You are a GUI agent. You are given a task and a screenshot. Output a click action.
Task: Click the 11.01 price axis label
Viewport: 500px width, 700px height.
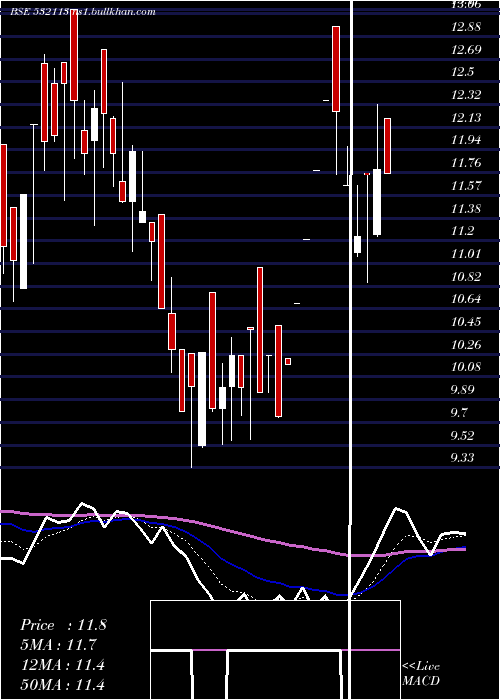point(466,254)
